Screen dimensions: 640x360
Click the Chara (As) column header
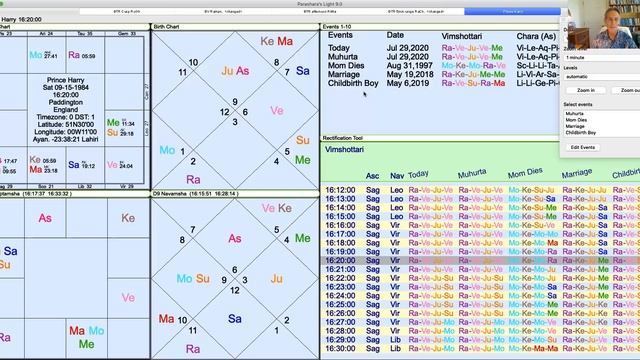(536, 36)
